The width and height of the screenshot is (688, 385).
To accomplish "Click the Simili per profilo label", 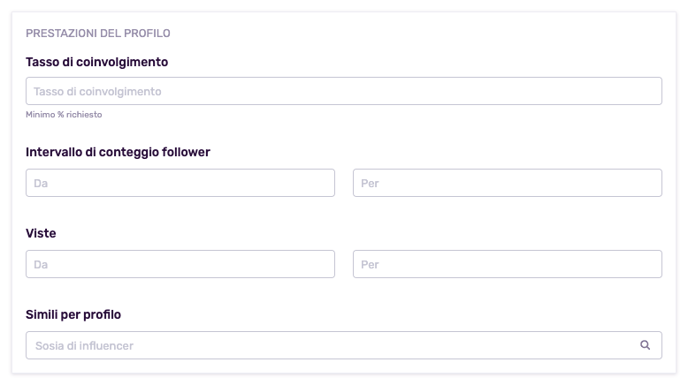I will click(x=73, y=314).
